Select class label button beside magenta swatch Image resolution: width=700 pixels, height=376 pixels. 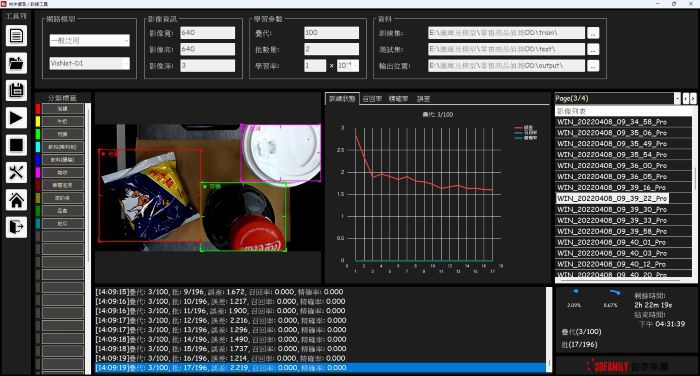click(x=62, y=172)
